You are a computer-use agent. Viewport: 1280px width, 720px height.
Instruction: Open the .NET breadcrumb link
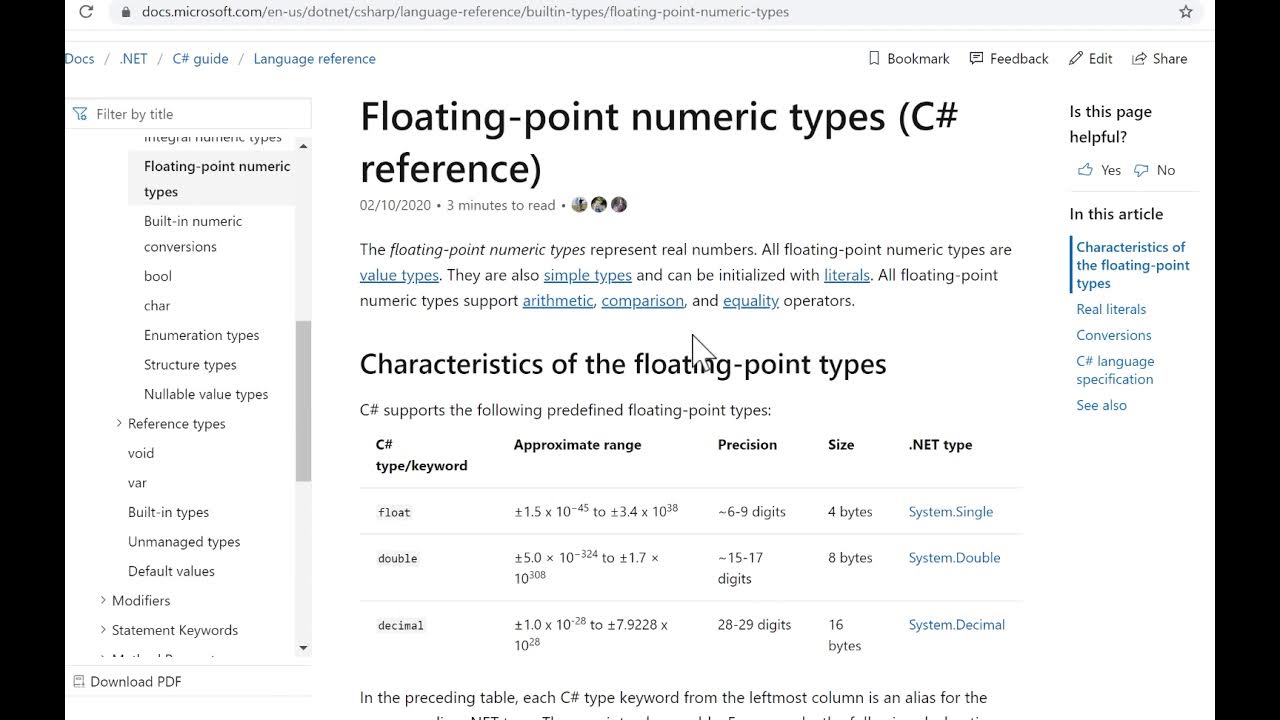[133, 58]
